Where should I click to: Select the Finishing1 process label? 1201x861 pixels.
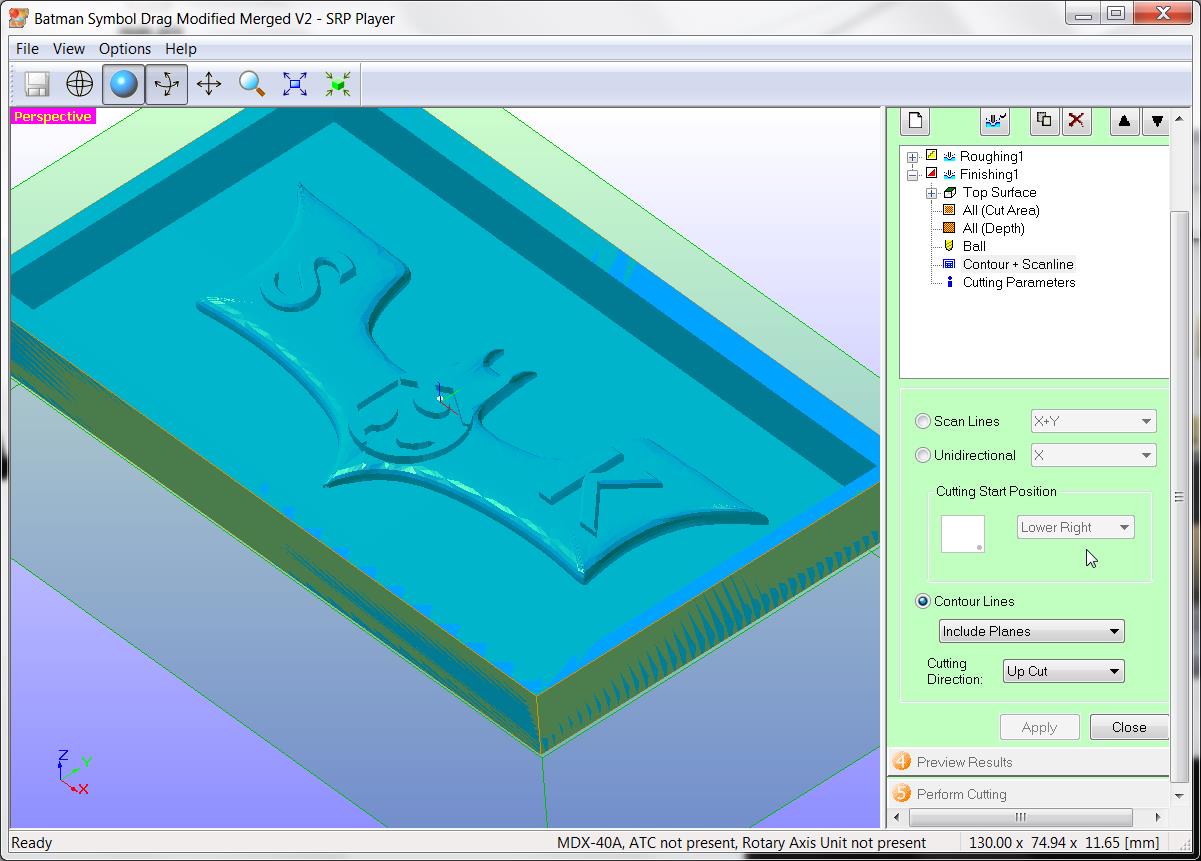[989, 174]
